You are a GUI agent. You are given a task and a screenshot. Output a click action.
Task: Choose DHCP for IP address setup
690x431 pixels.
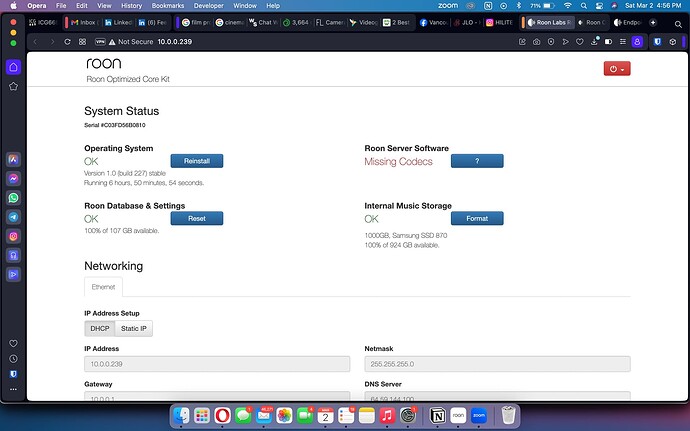[100, 328]
